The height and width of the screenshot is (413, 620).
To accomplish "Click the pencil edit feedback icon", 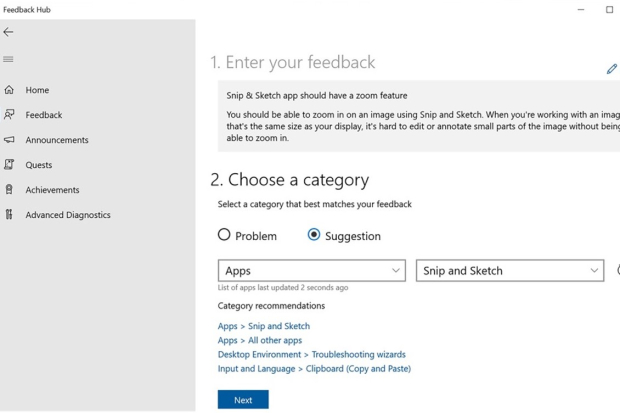I will click(611, 69).
